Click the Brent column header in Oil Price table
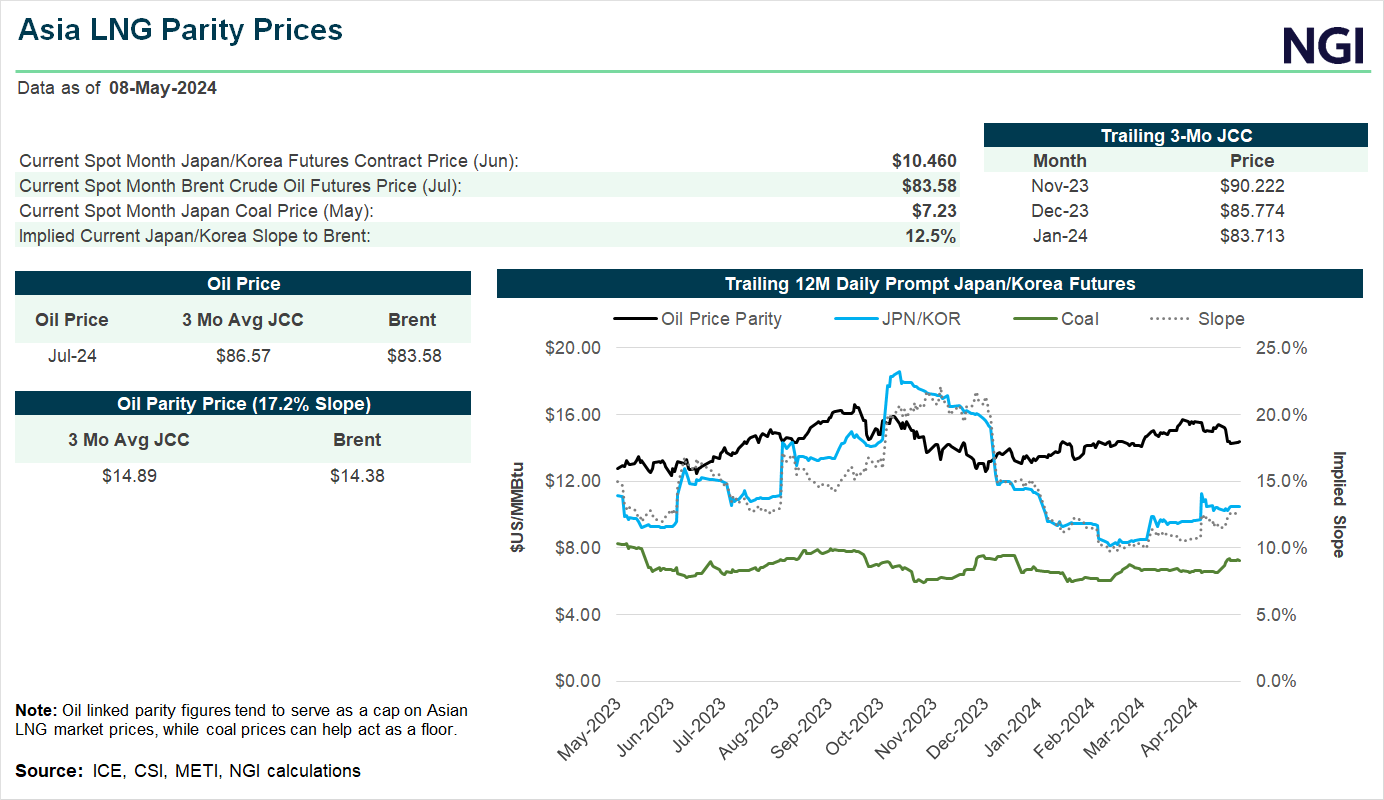 pos(412,320)
